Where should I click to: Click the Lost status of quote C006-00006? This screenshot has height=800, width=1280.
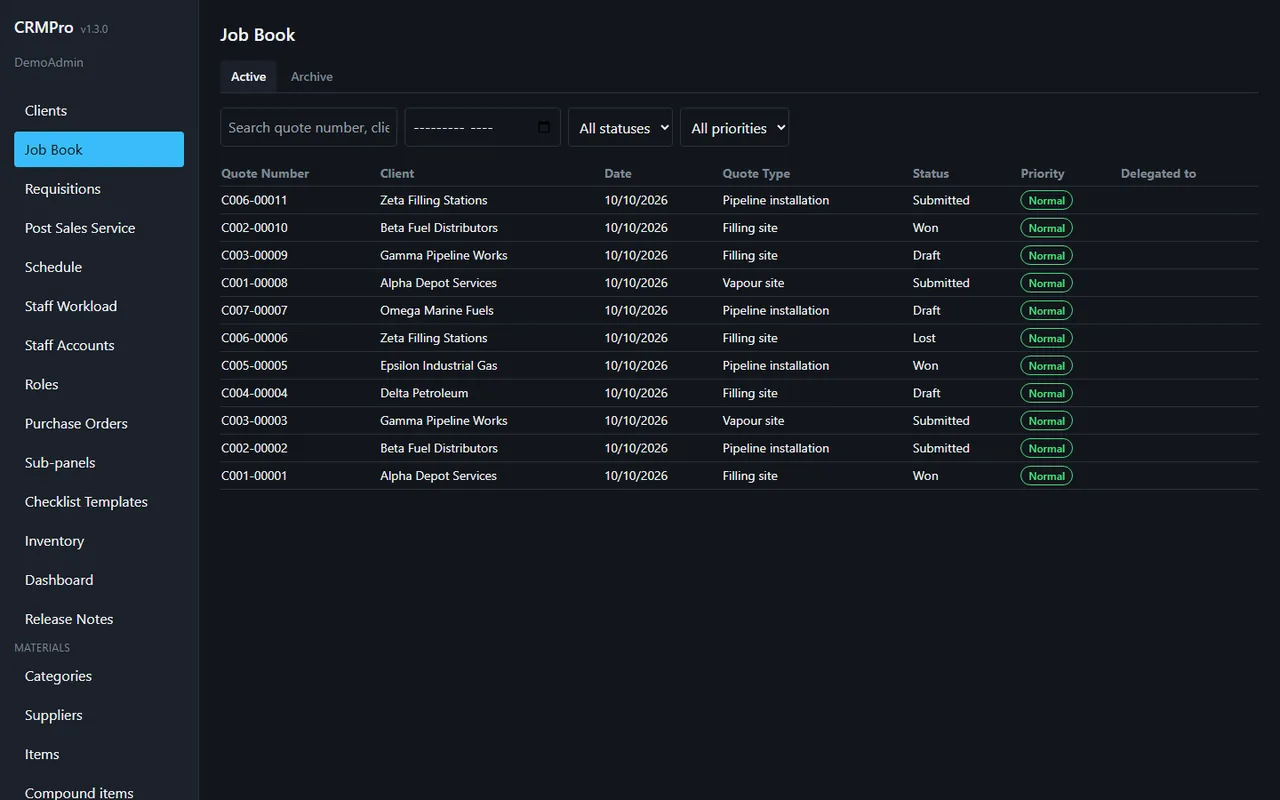pyautogui.click(x=924, y=338)
